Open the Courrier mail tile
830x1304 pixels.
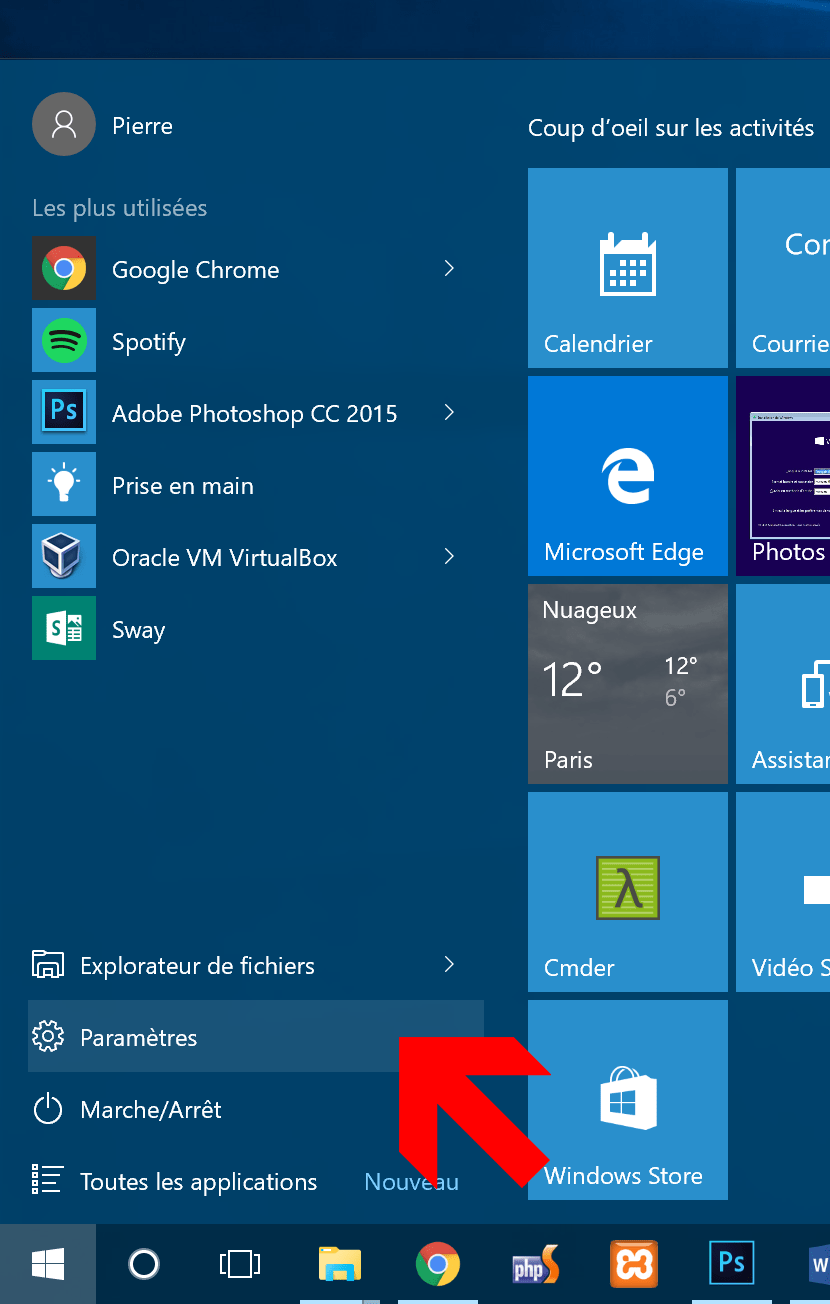[783, 268]
